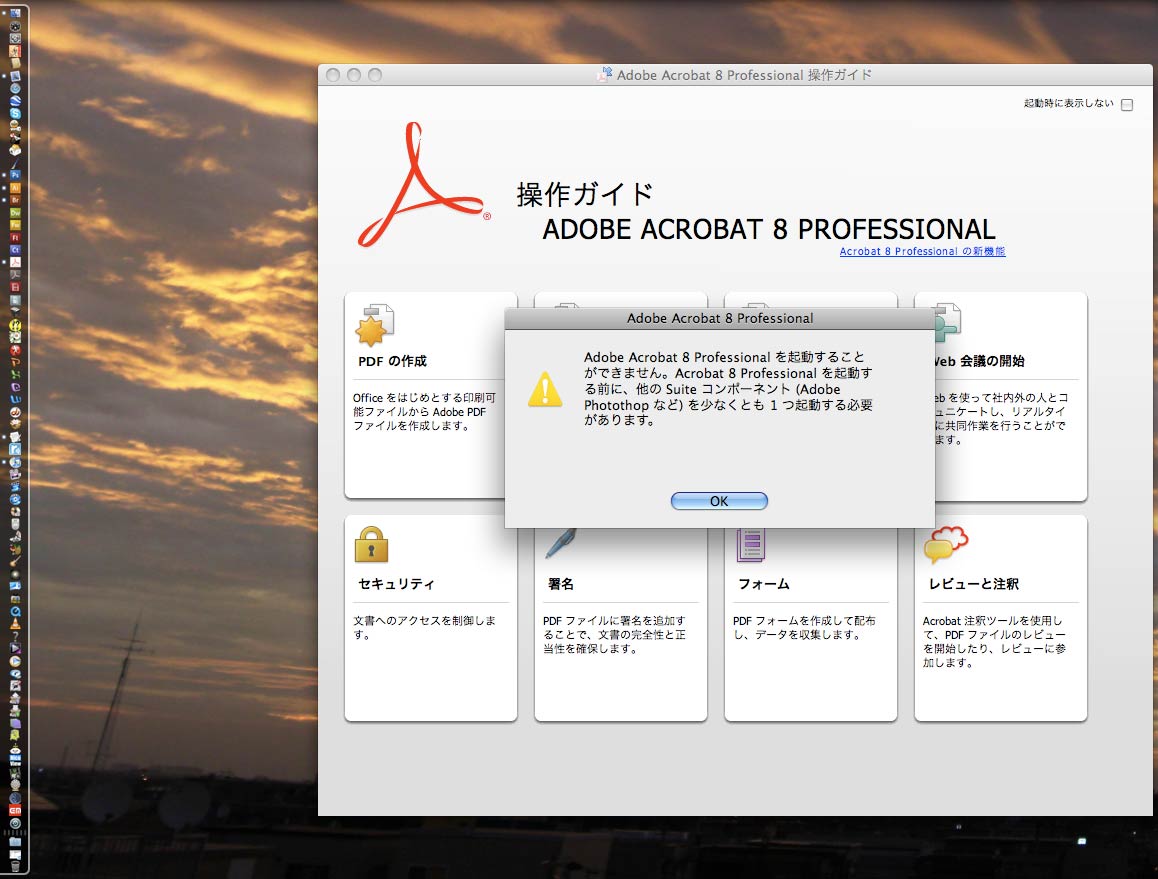Click OK in the Acrobat alert dialog
The image size is (1158, 879).
pyautogui.click(x=719, y=502)
